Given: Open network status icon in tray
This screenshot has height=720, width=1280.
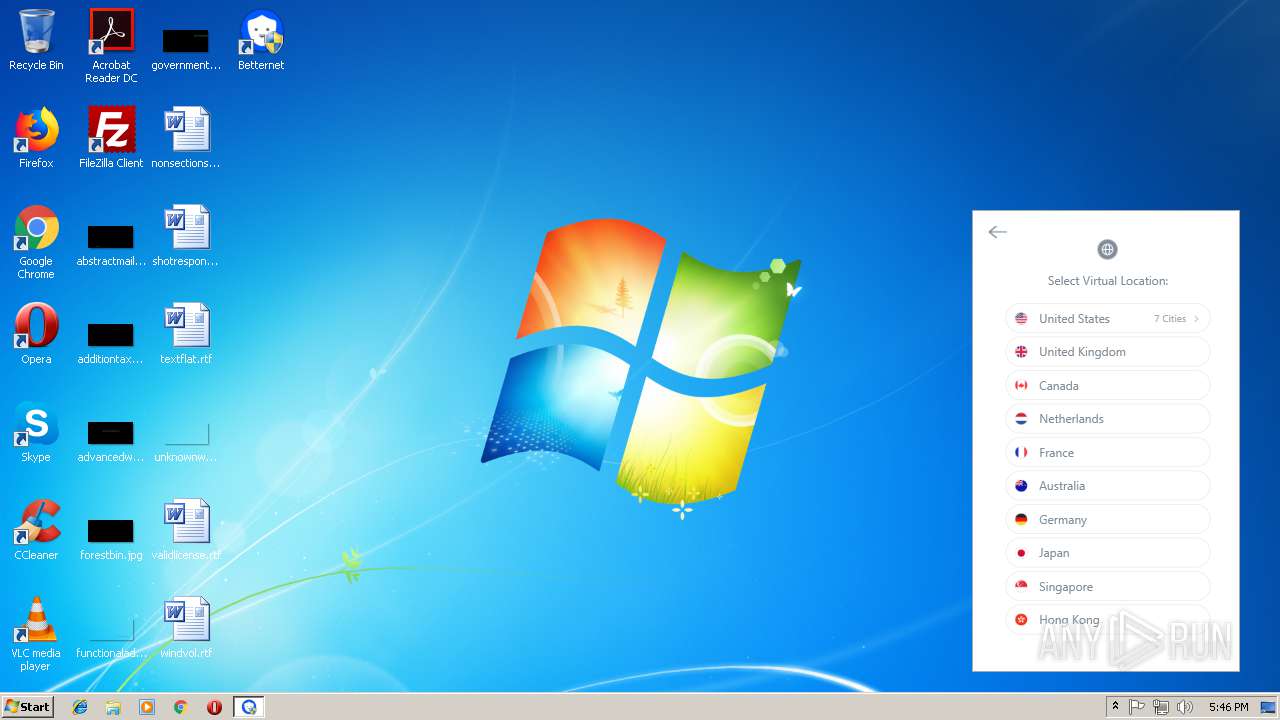Looking at the screenshot, I should point(1160,707).
